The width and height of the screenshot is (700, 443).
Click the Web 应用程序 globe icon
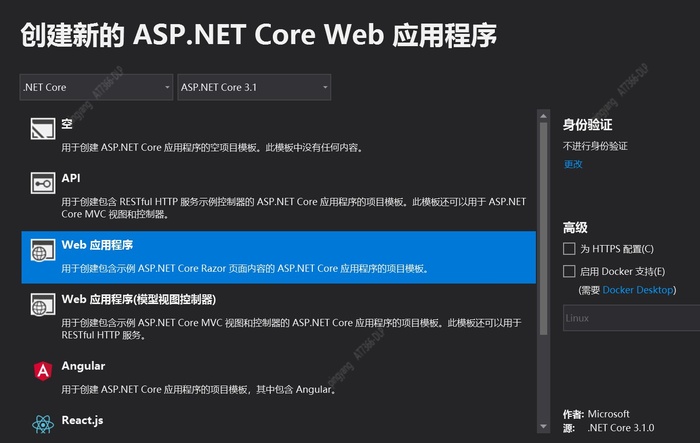pos(43,250)
